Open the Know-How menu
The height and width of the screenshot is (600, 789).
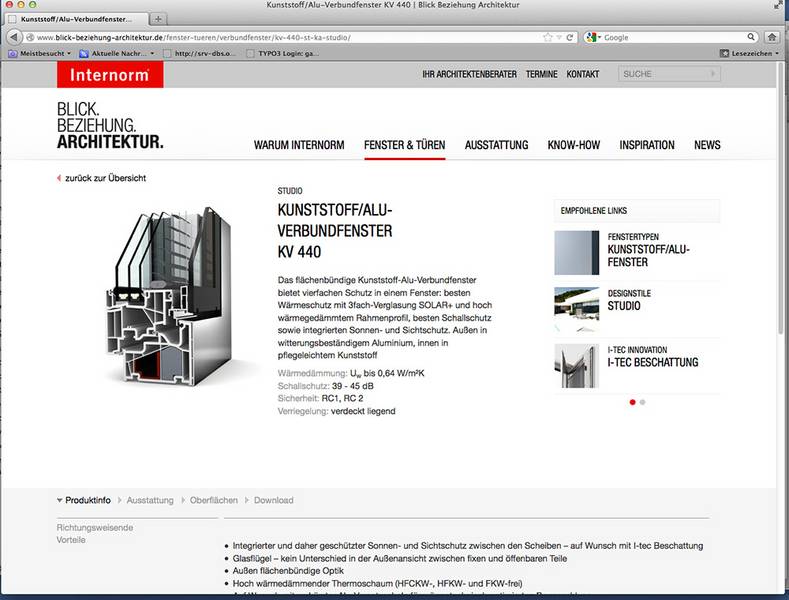574,145
